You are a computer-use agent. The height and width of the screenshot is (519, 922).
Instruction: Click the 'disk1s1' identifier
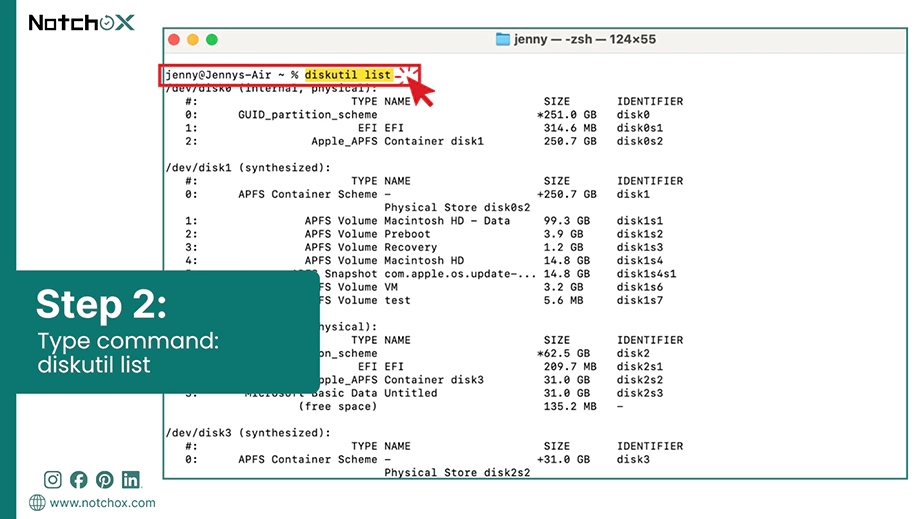coord(640,221)
